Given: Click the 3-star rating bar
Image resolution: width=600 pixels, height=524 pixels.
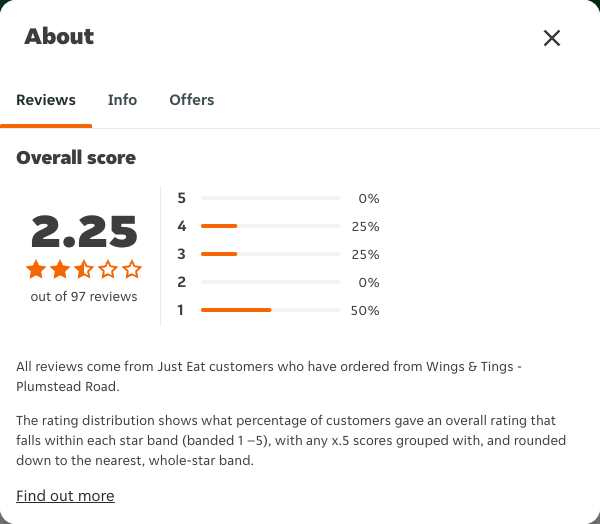Looking at the screenshot, I should [271, 254].
